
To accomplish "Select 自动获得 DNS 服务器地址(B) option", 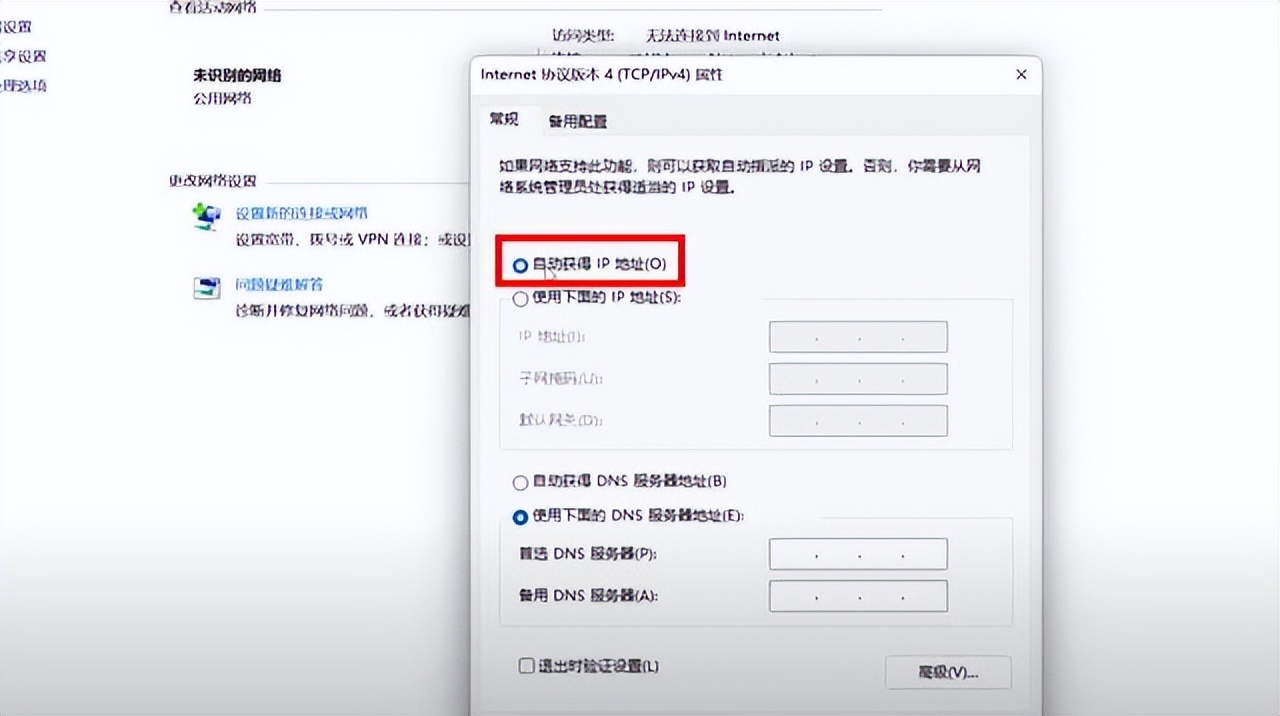I will (520, 482).
